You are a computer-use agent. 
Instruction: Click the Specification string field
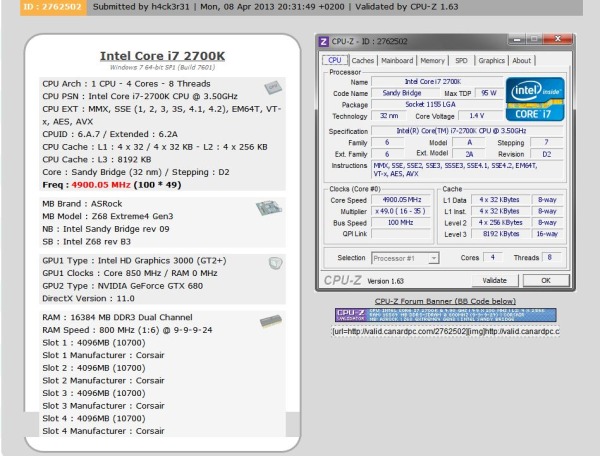coord(467,131)
